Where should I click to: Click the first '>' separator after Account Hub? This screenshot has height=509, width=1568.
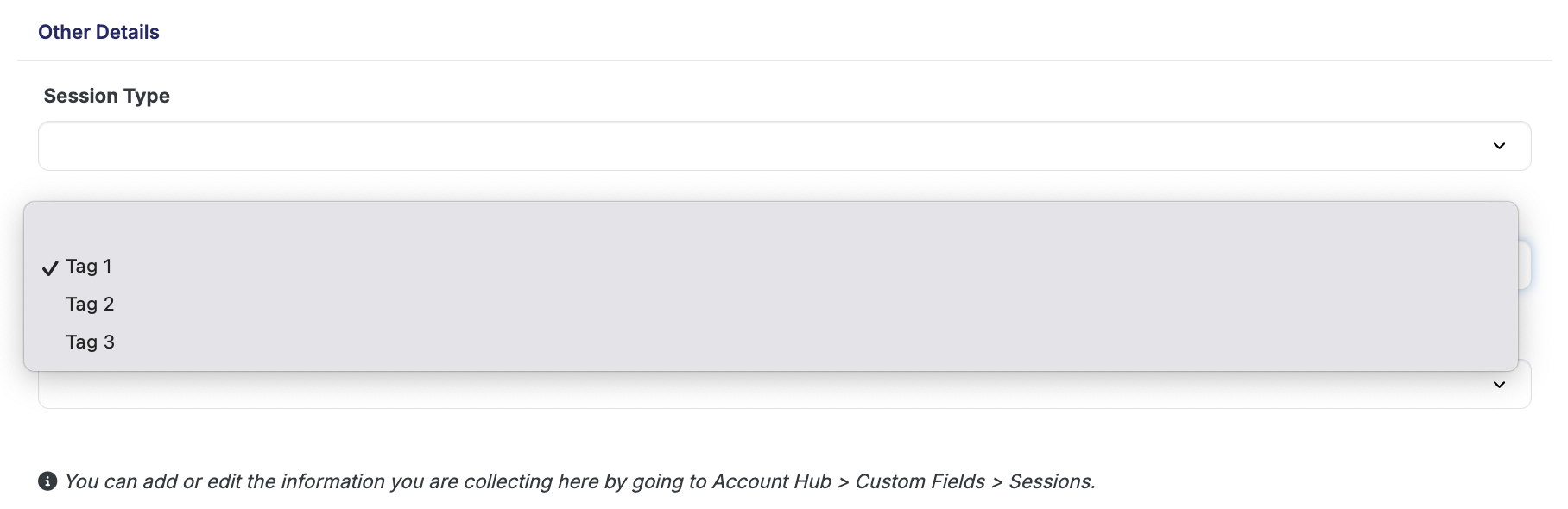click(x=844, y=482)
